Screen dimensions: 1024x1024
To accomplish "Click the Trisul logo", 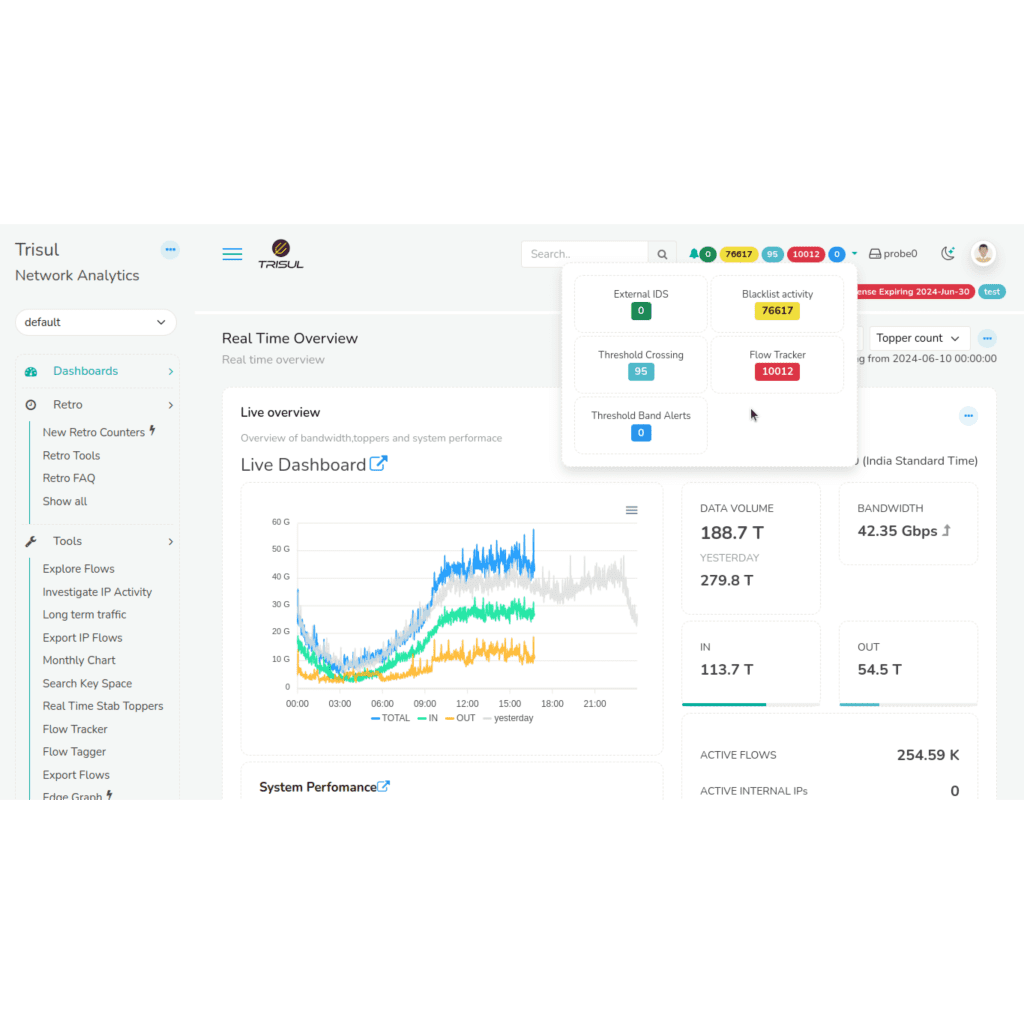I will pyautogui.click(x=281, y=254).
